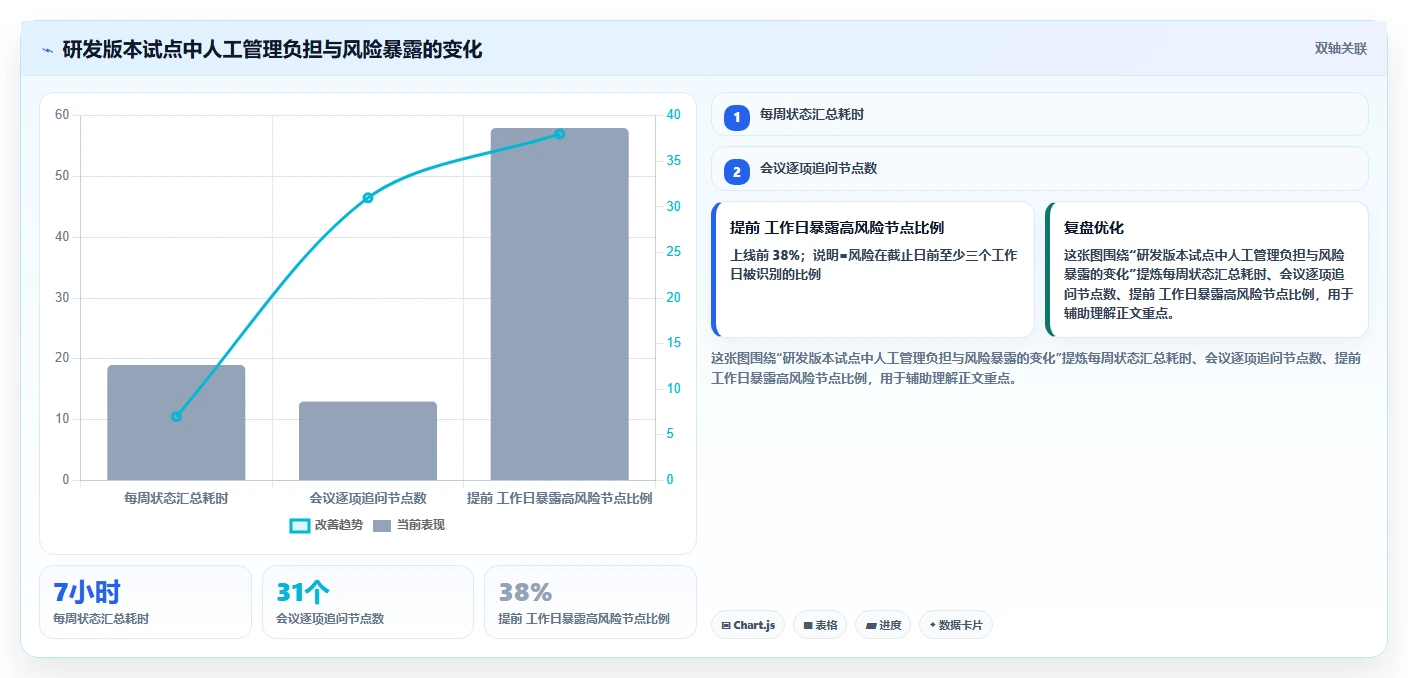
Task: Click the 38% stat card
Action: [x=590, y=602]
